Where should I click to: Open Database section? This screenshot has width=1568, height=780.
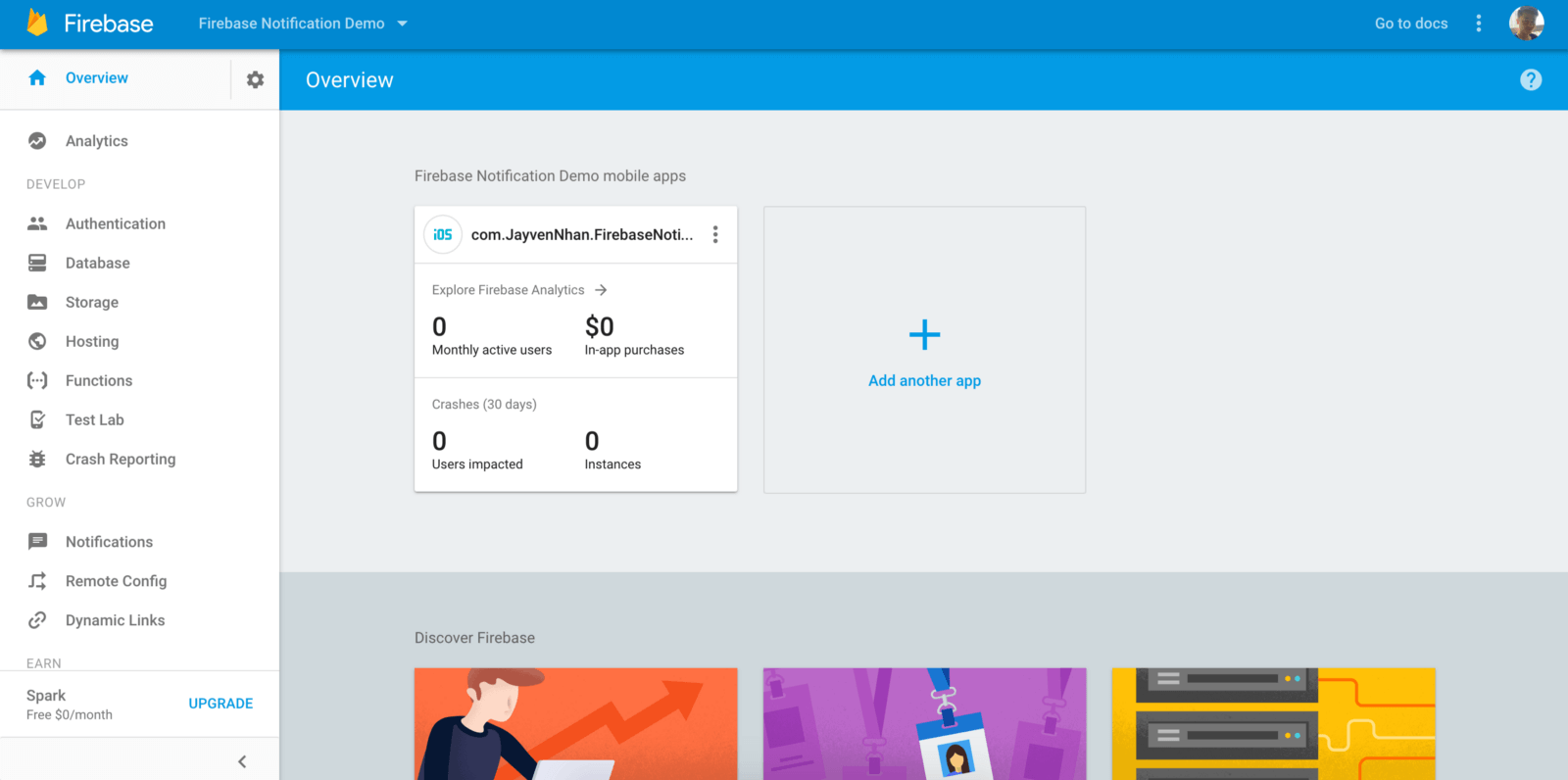point(98,263)
